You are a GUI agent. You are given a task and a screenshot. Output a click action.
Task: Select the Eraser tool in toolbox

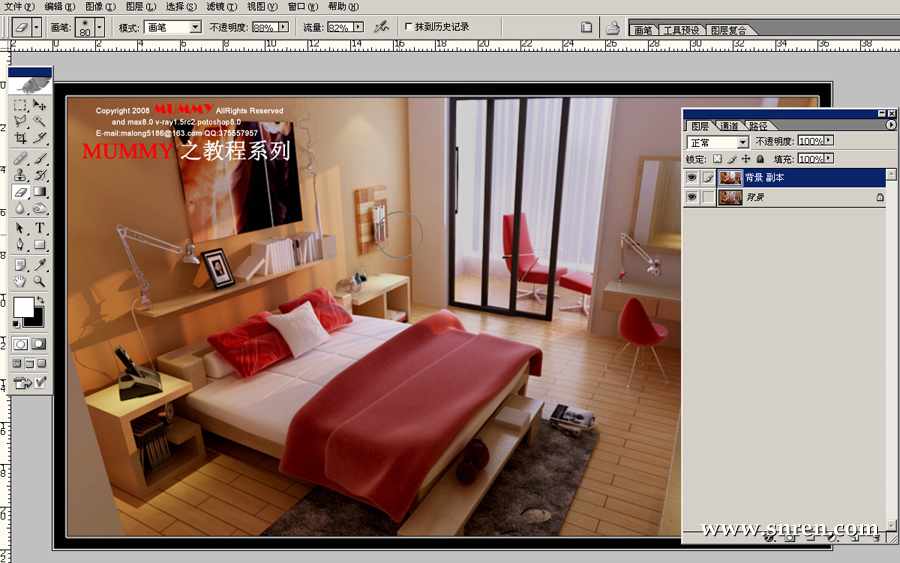point(21,192)
